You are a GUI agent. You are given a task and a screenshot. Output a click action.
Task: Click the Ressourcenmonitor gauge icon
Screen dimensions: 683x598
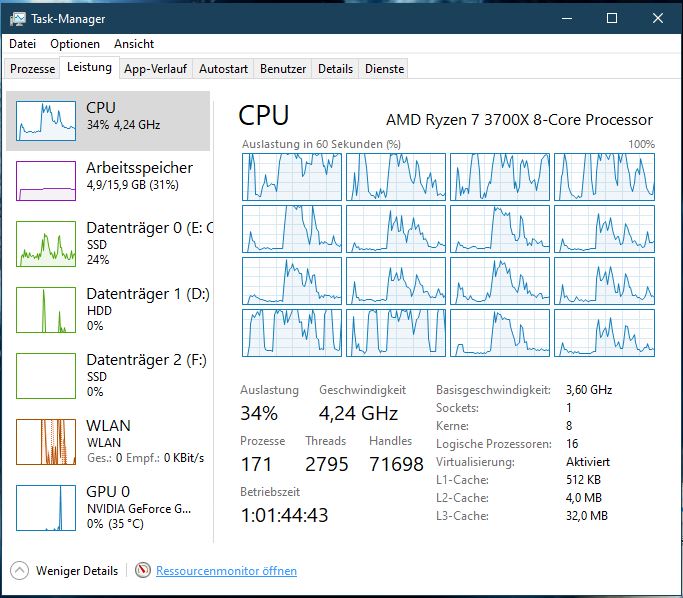[x=142, y=570]
